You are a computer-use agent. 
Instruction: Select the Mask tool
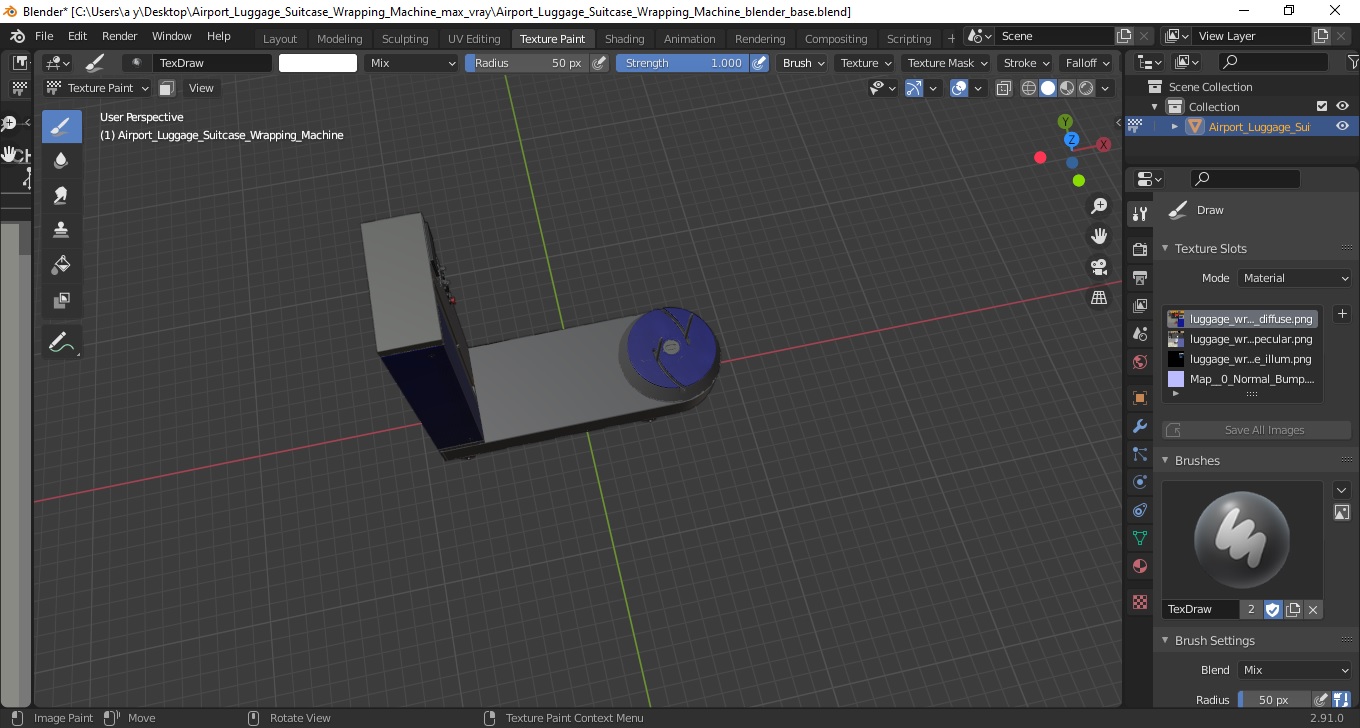(x=62, y=300)
